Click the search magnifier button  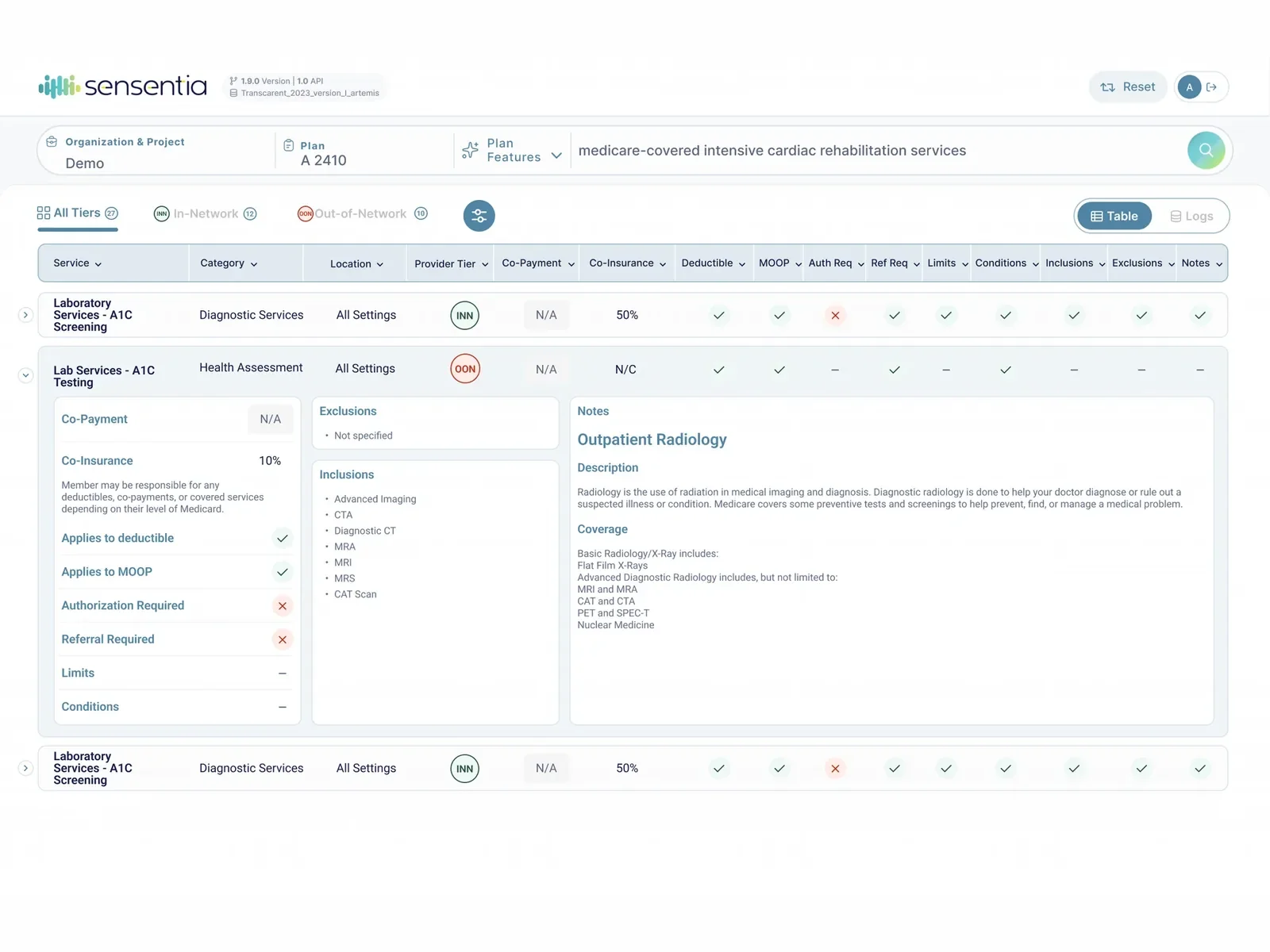pyautogui.click(x=1206, y=150)
